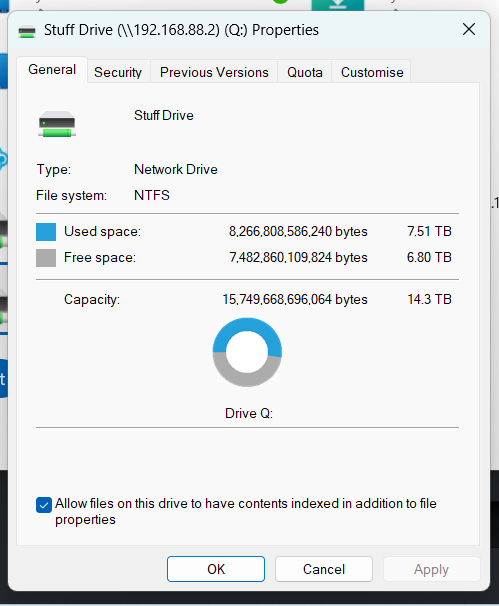Image resolution: width=499 pixels, height=606 pixels.
Task: Open the Customise tab
Action: click(x=372, y=72)
